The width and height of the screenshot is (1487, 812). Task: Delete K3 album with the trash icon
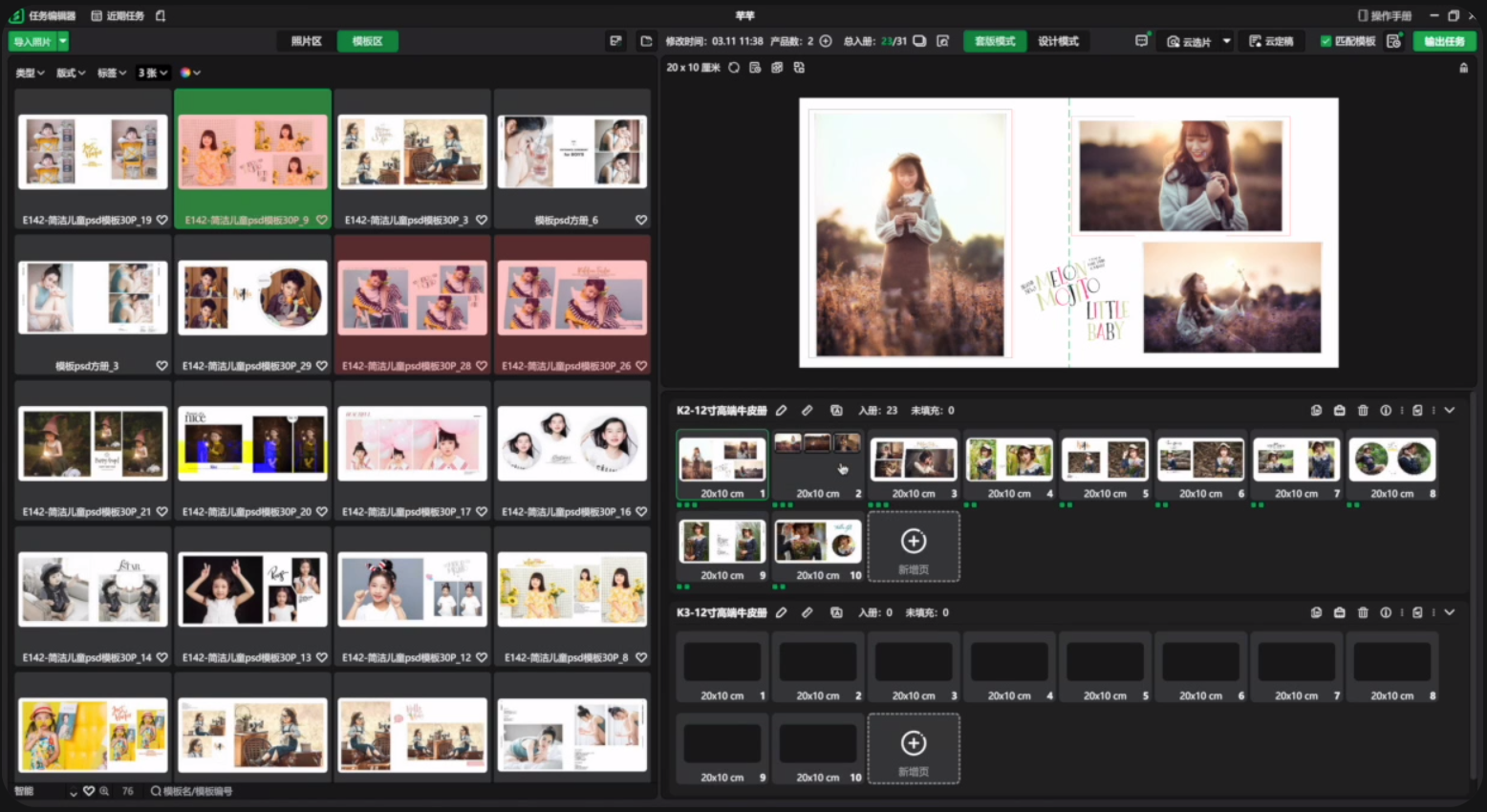(1363, 612)
